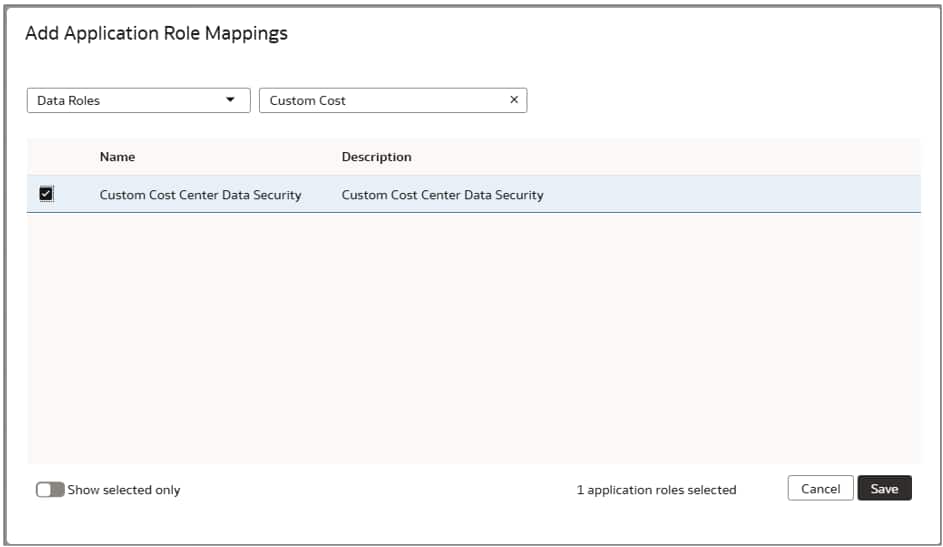943x547 pixels.
Task: Click the Custom Cost Center Data Security description cell
Action: 442,195
